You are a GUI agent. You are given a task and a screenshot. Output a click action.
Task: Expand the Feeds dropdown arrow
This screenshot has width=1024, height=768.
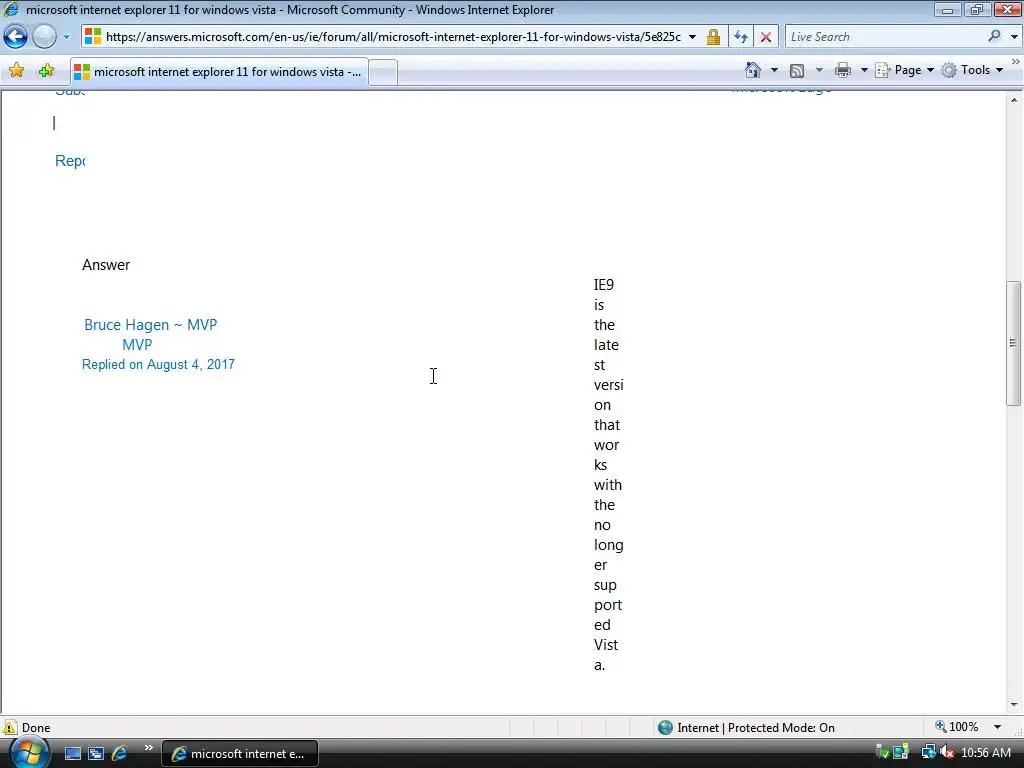click(x=819, y=70)
